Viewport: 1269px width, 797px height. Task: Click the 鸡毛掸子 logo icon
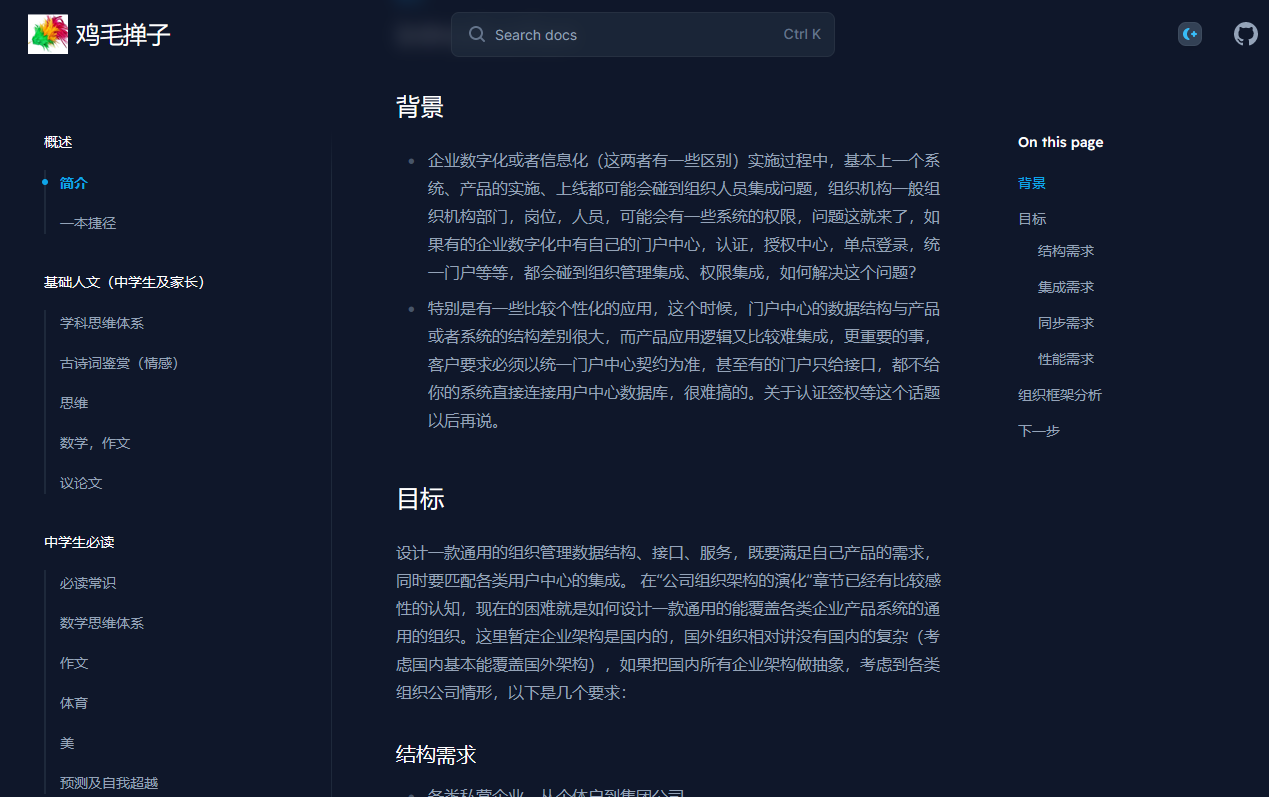[47, 33]
